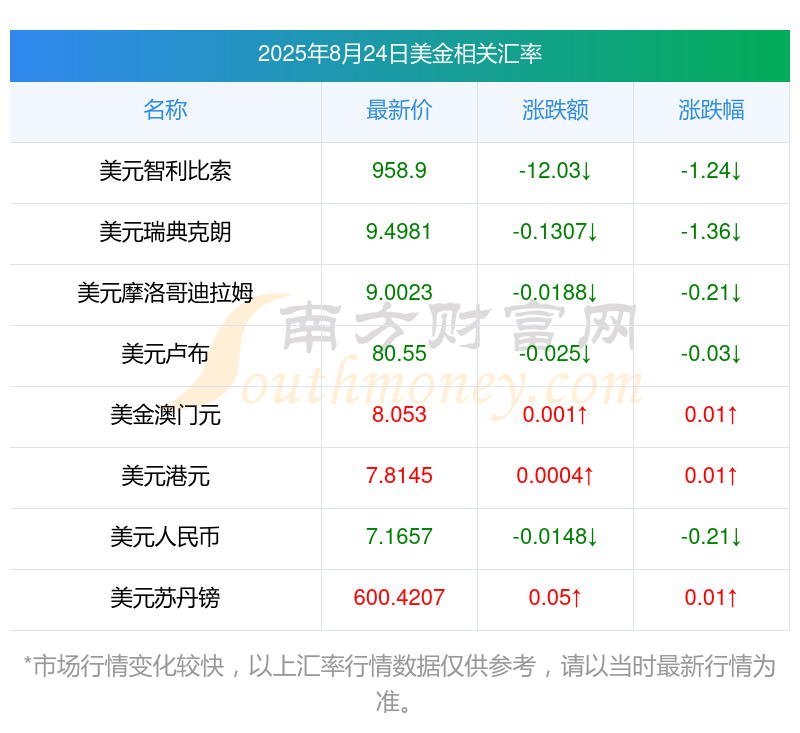Click the change value -0.1307↓
Image resolution: width=800 pixels, height=733 pixels.
coord(555,232)
